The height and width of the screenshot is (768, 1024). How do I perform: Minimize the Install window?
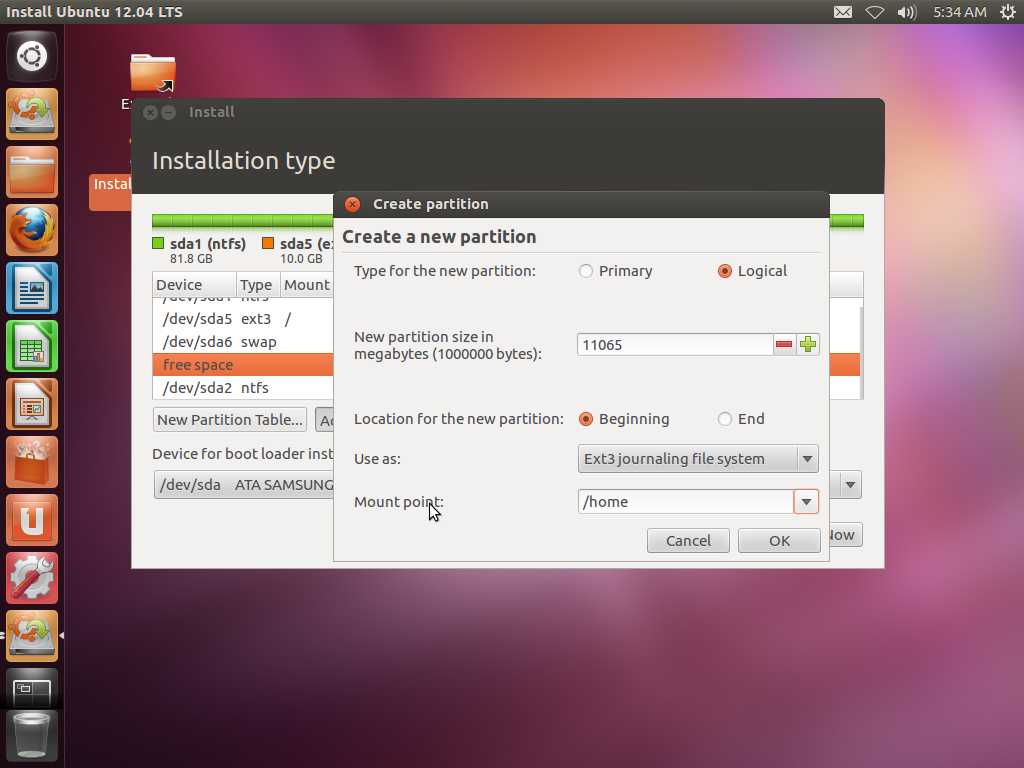point(168,112)
